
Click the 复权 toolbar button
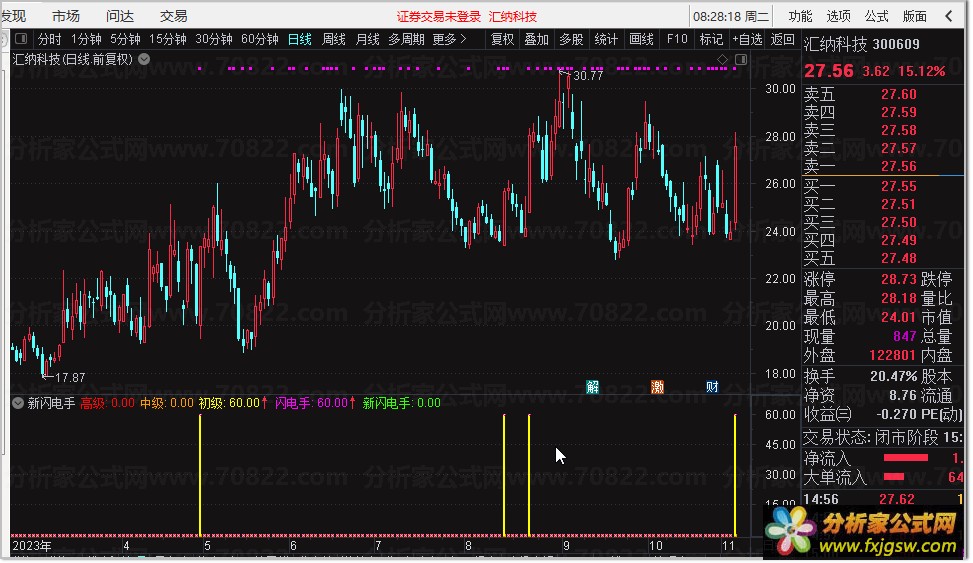[503, 40]
